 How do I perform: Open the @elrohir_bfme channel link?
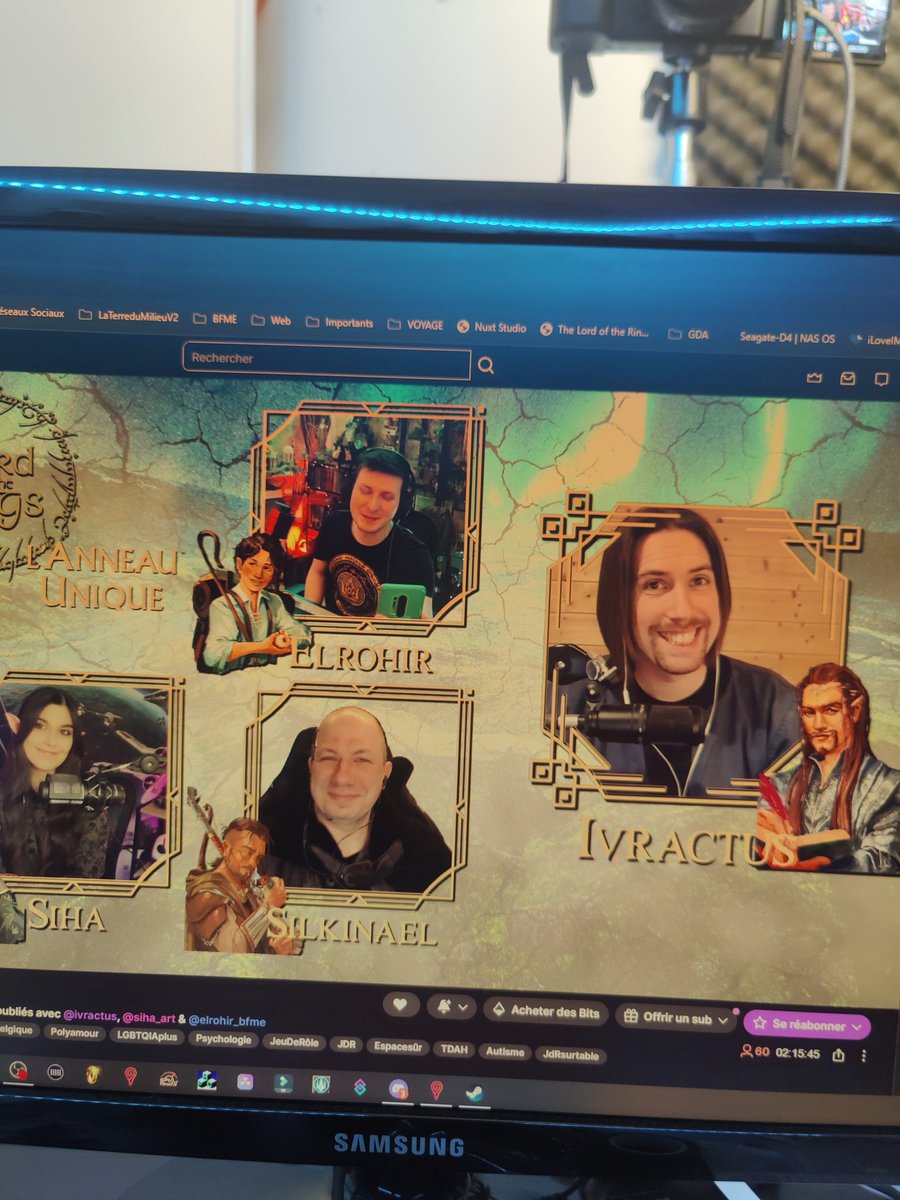tap(228, 1021)
